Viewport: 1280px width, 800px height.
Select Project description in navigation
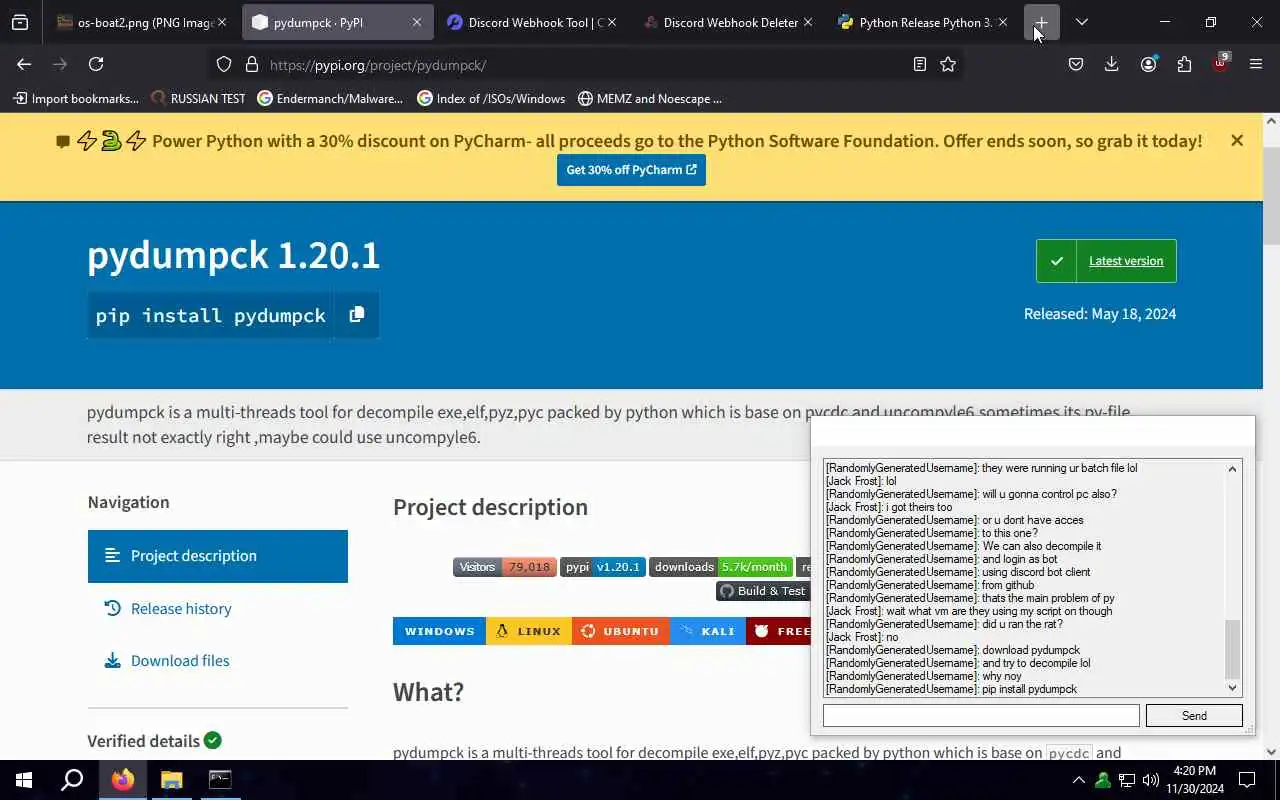[x=218, y=556]
